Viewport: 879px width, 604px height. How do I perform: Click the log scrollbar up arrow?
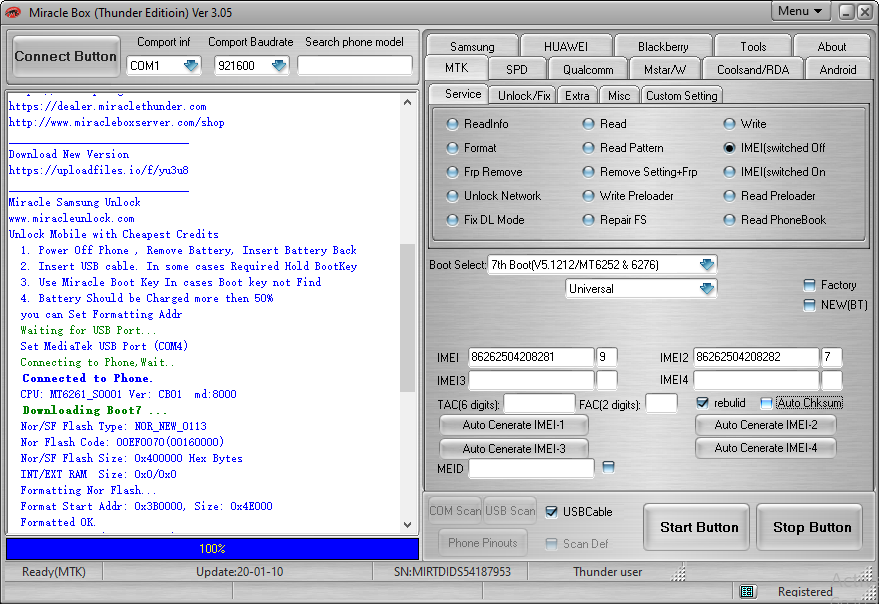click(x=408, y=102)
